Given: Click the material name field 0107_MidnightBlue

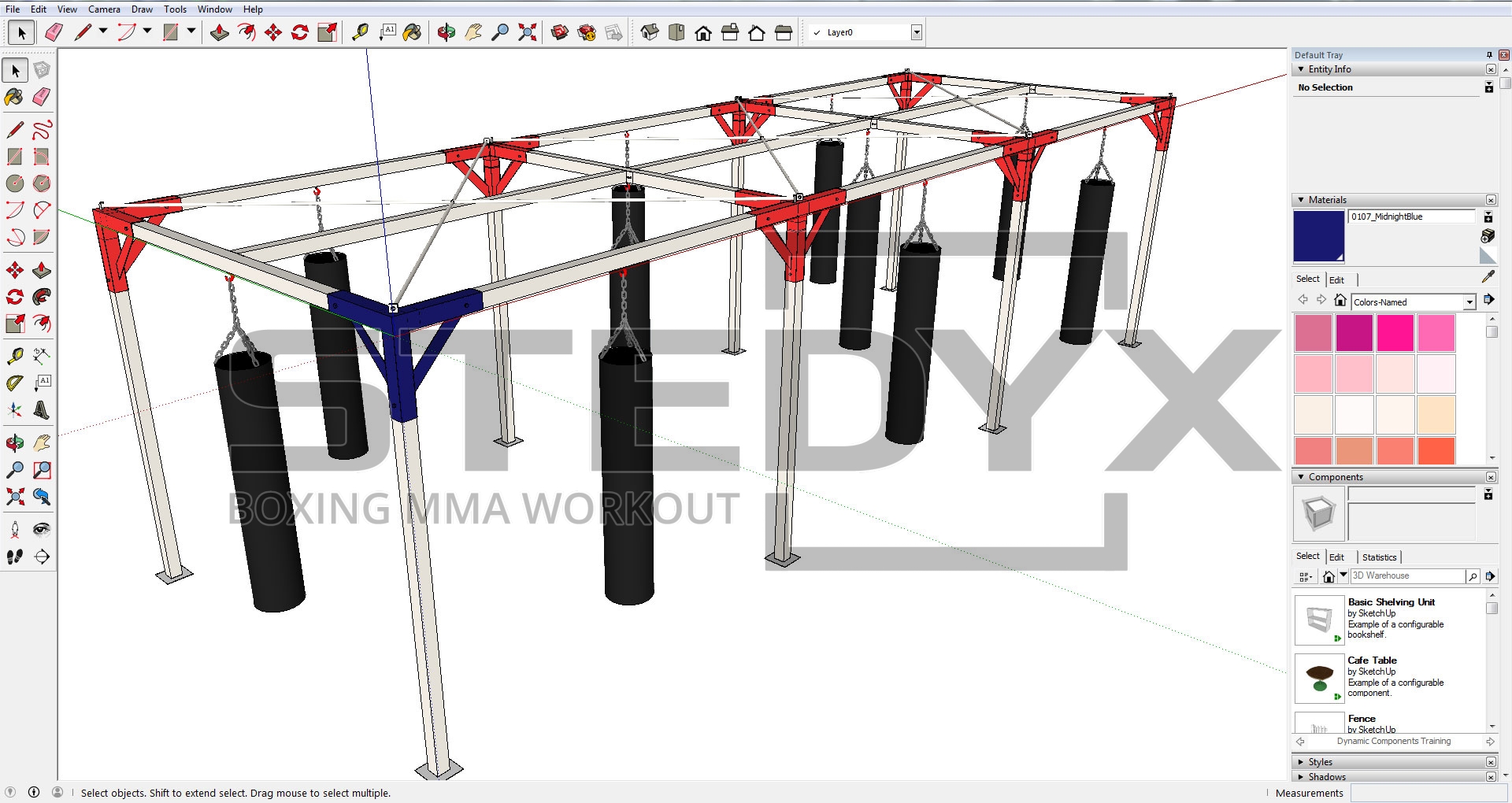Looking at the screenshot, I should point(1411,216).
